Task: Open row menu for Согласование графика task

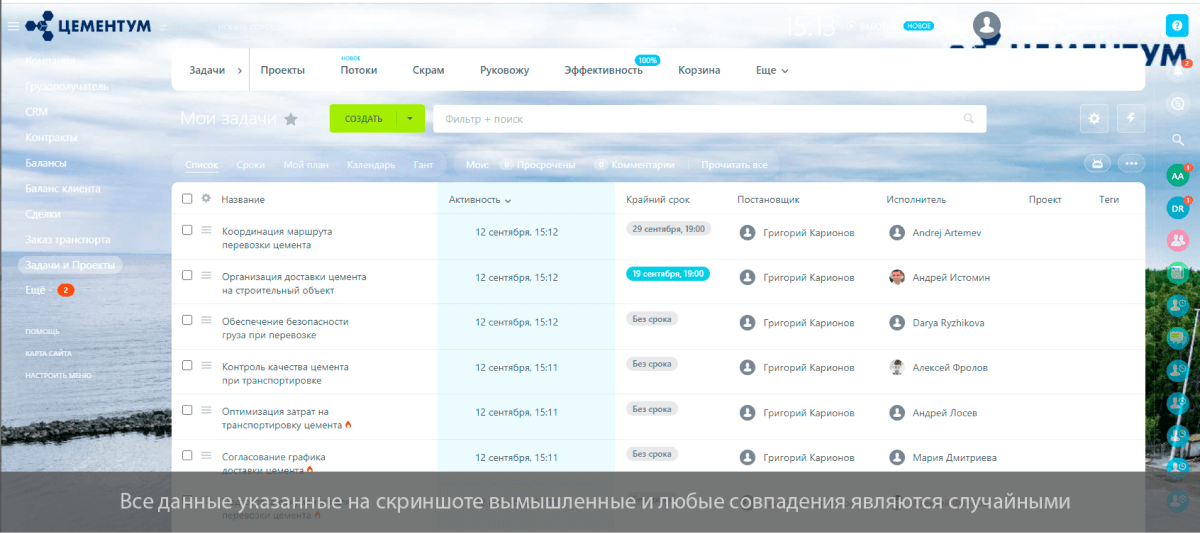Action: tap(206, 455)
